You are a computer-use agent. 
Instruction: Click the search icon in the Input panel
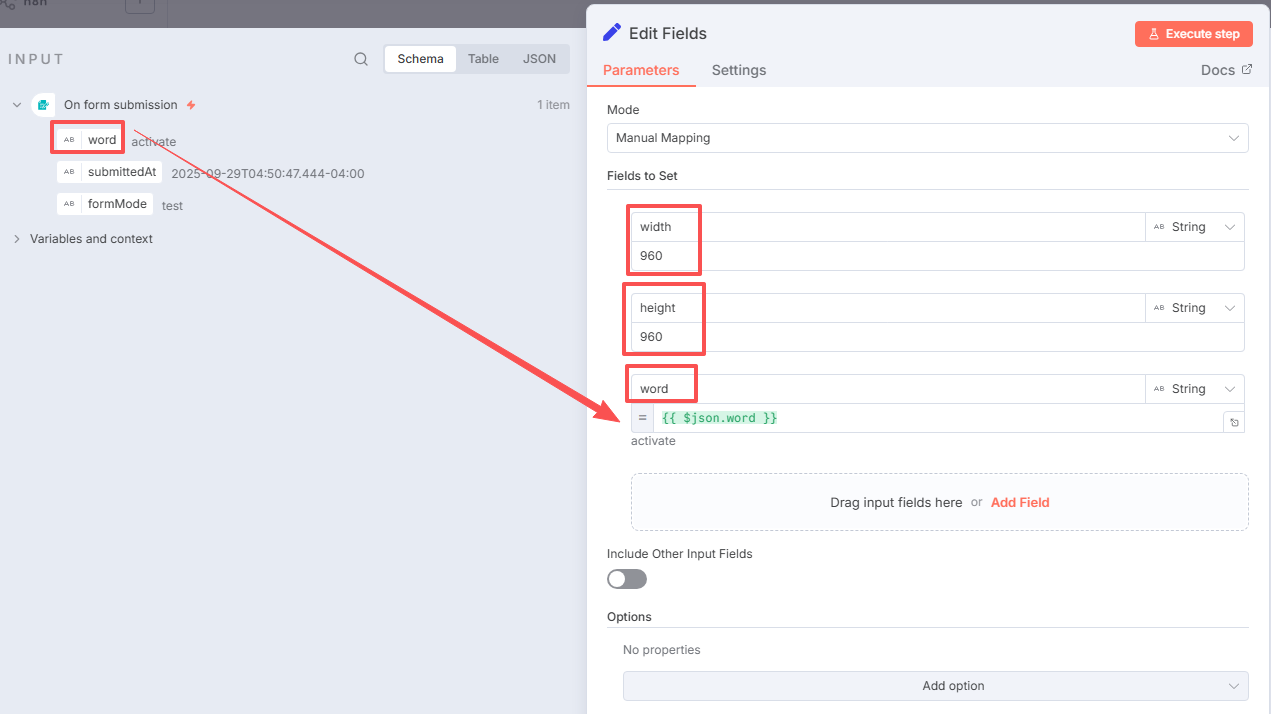tap(361, 59)
